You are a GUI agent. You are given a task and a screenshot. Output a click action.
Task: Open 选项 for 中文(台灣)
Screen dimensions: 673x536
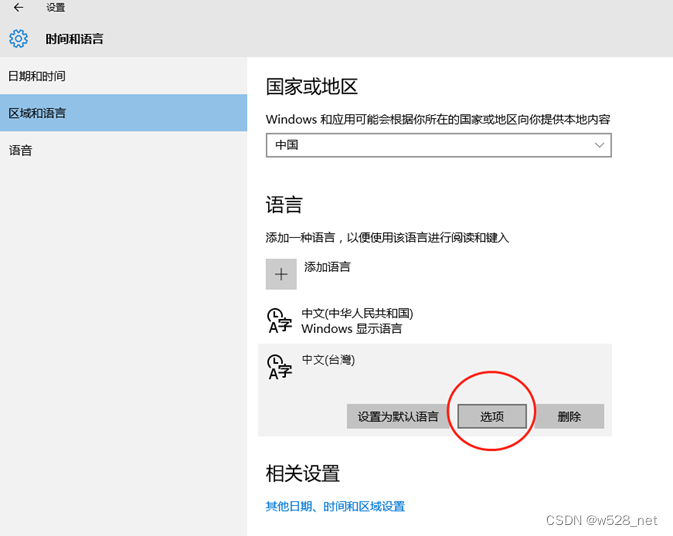492,416
